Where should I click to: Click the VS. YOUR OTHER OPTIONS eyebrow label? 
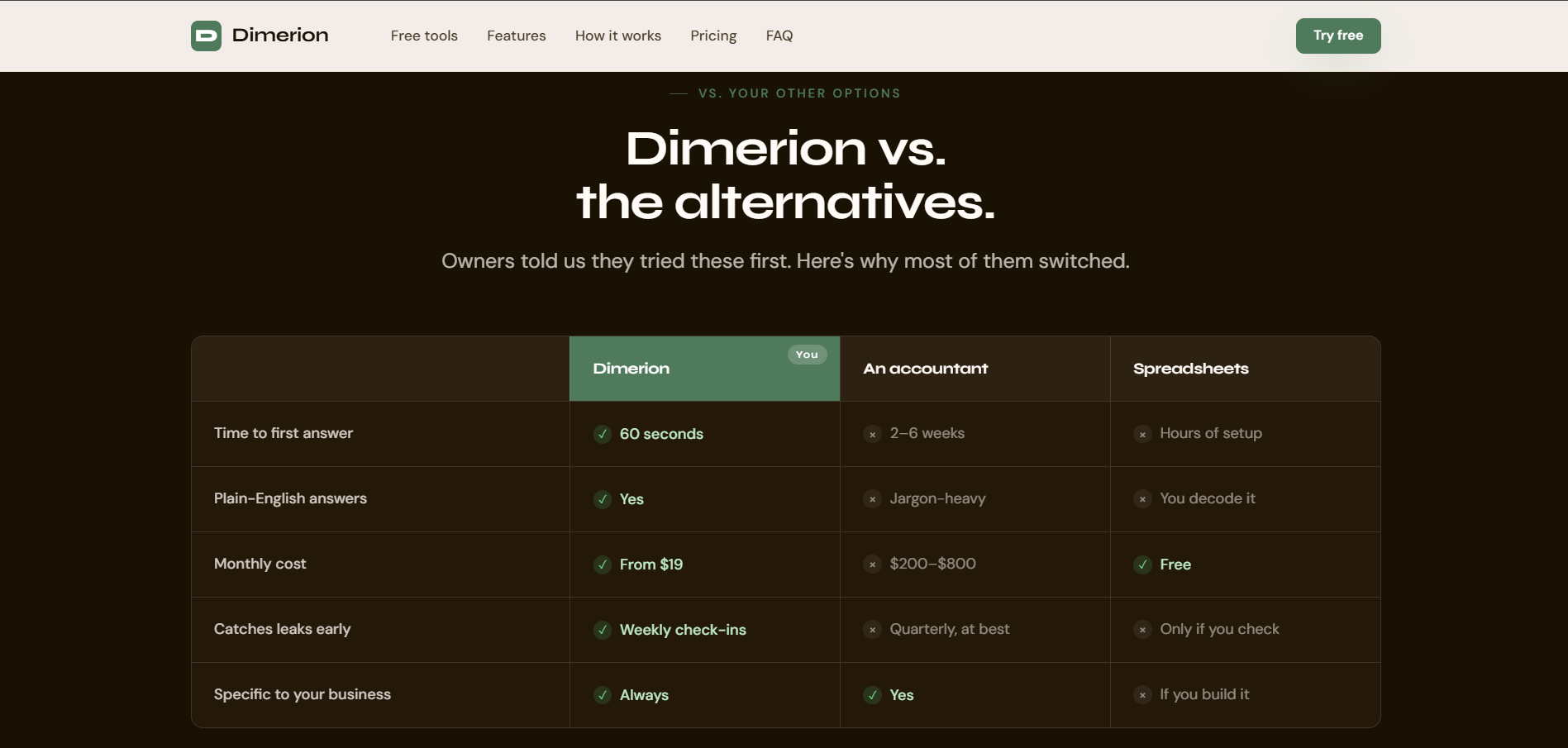pyautogui.click(x=799, y=93)
